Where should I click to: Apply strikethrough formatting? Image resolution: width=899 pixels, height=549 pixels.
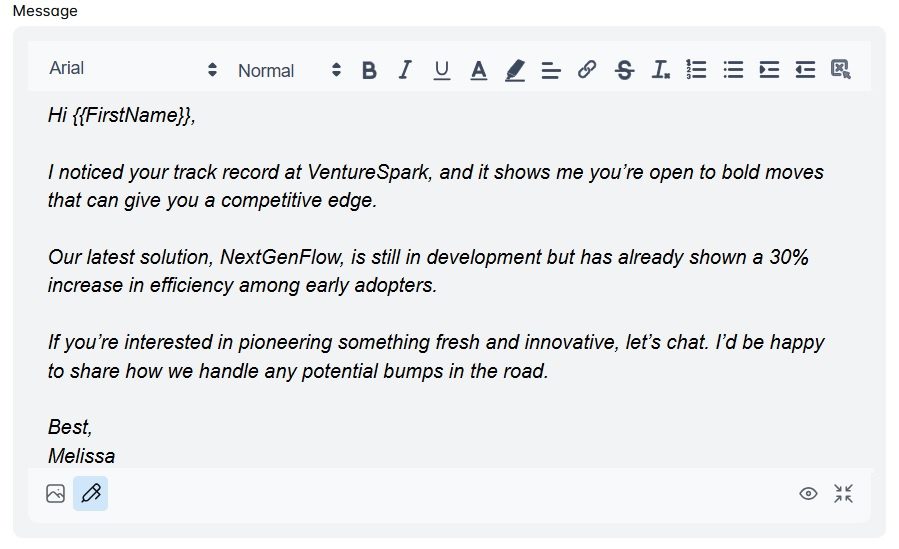click(x=624, y=70)
